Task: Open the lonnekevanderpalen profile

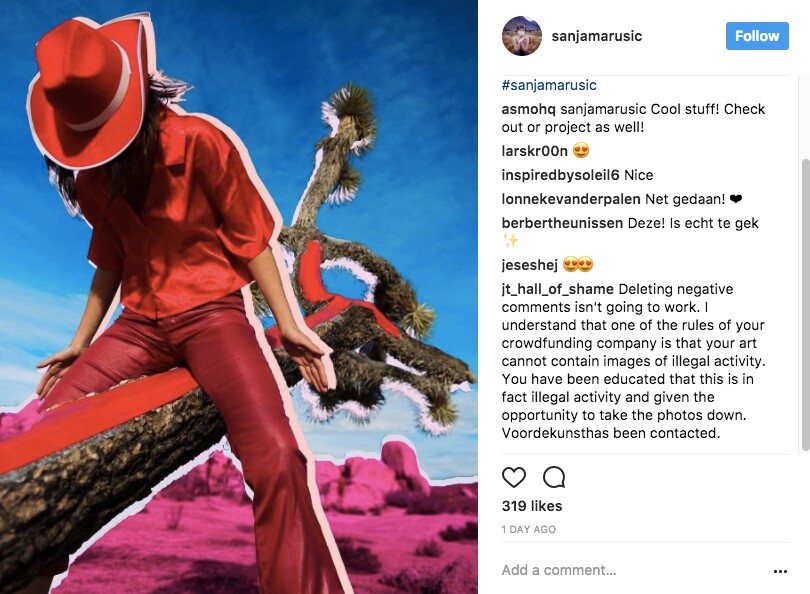Action: [x=570, y=199]
